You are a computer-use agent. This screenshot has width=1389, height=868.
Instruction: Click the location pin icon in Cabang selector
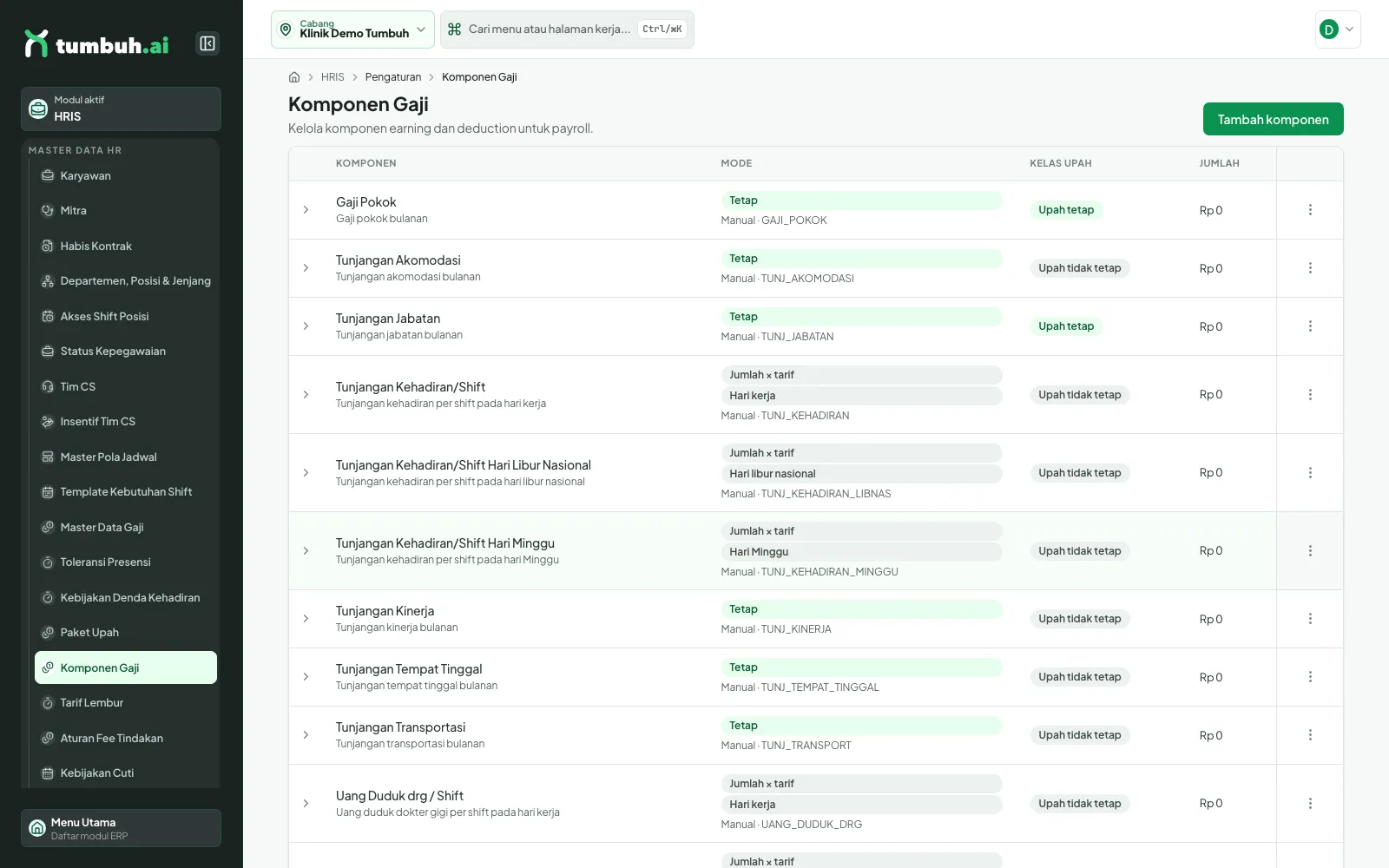[286, 30]
